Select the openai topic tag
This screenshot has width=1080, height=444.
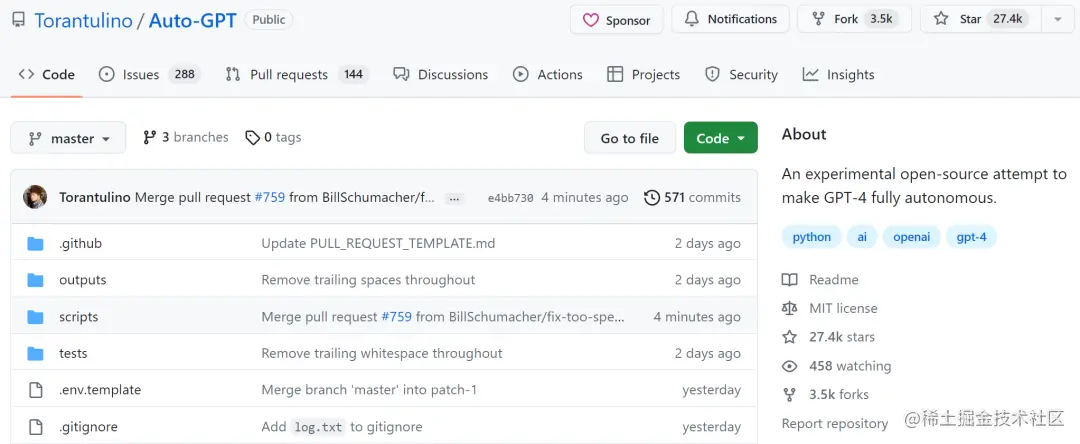click(911, 237)
